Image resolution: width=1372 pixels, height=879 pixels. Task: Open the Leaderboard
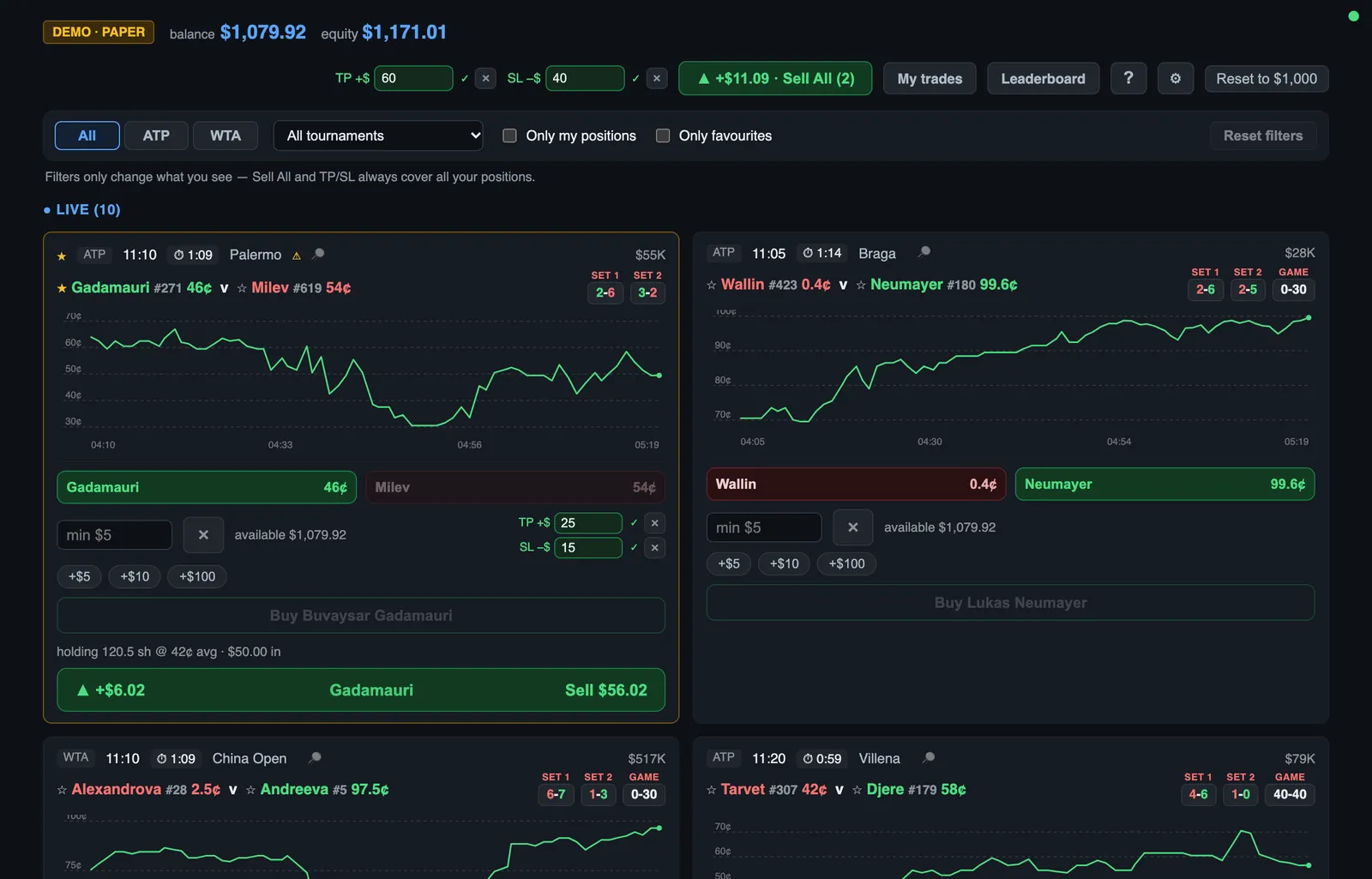tap(1043, 78)
